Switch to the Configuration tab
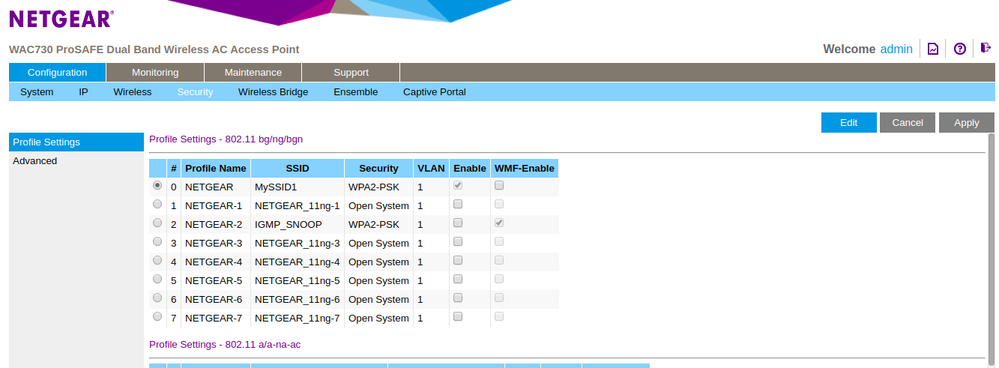Viewport: 999px width, 368px height. click(57, 73)
